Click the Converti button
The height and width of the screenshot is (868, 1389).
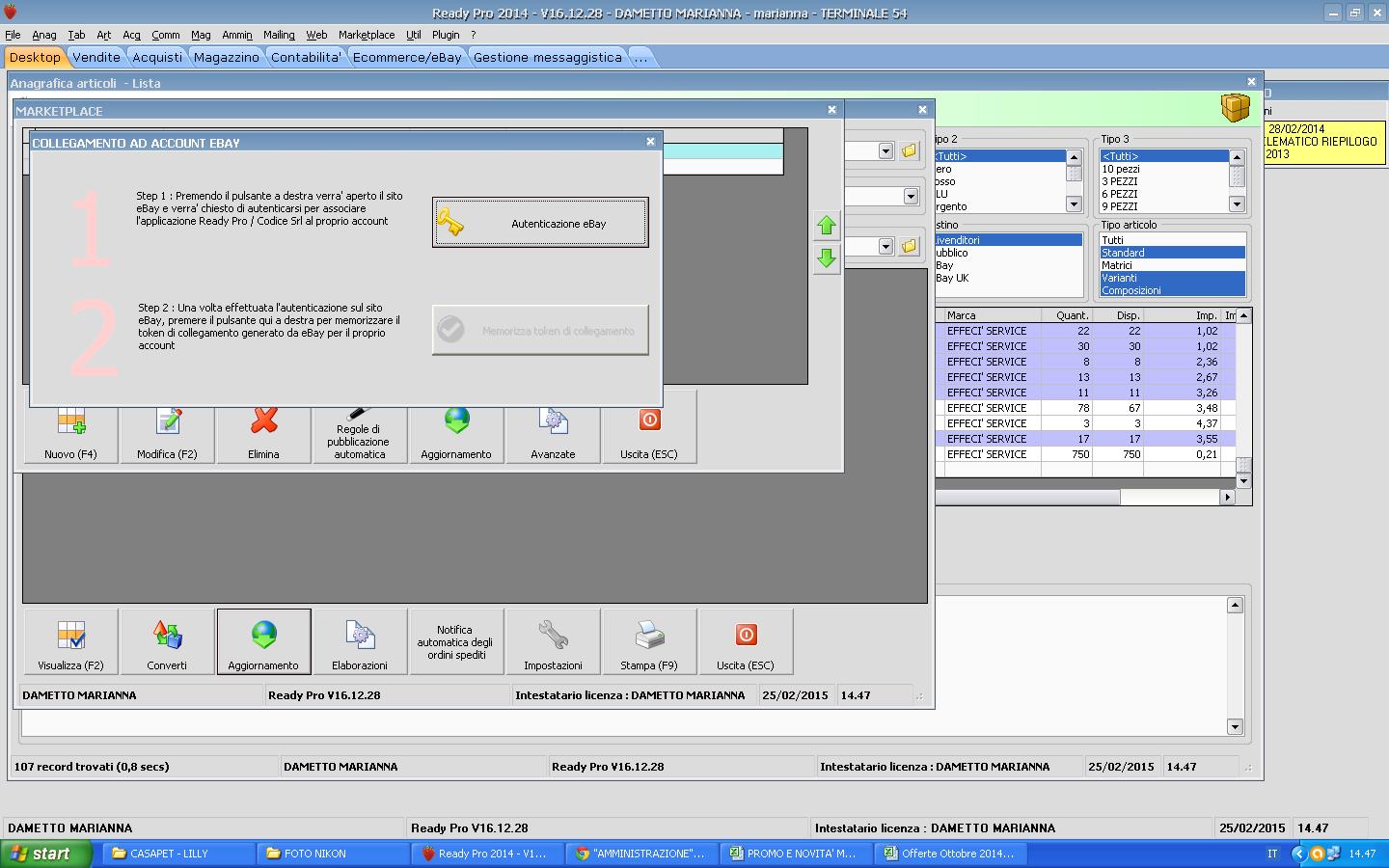tap(168, 641)
